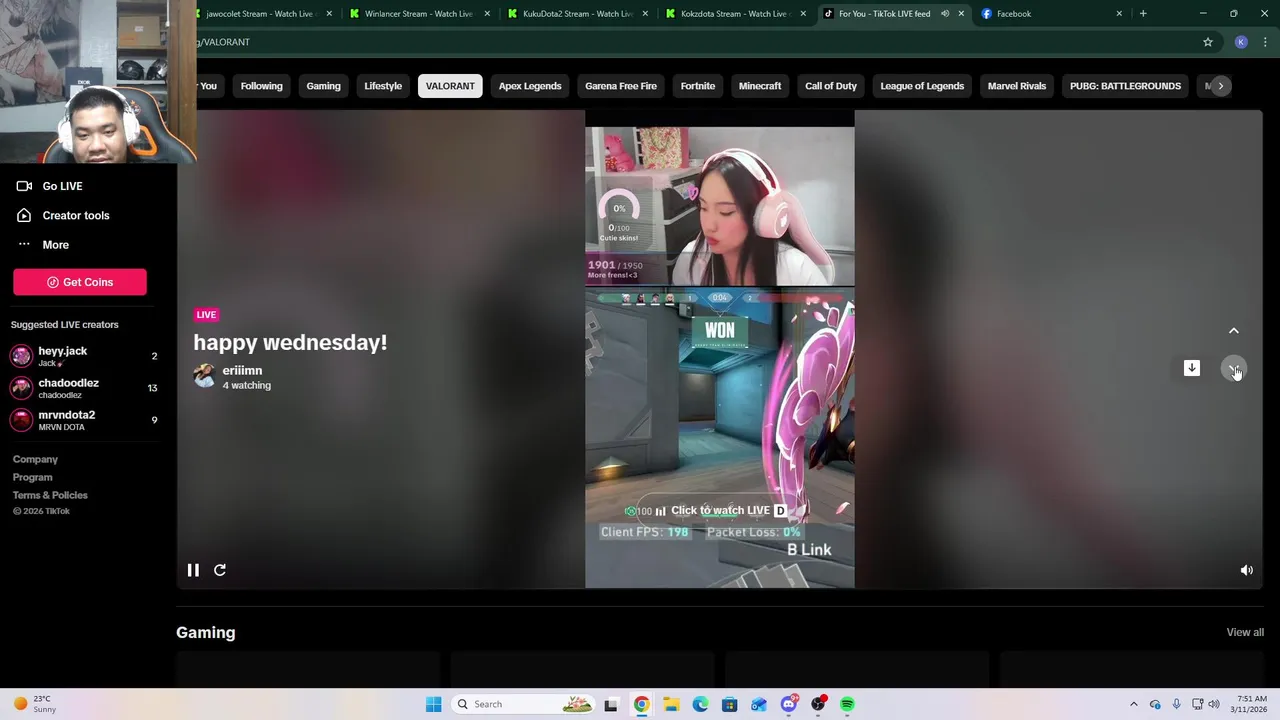Open the Terms & Policies link
Screen dimensions: 1280x720
(50, 495)
